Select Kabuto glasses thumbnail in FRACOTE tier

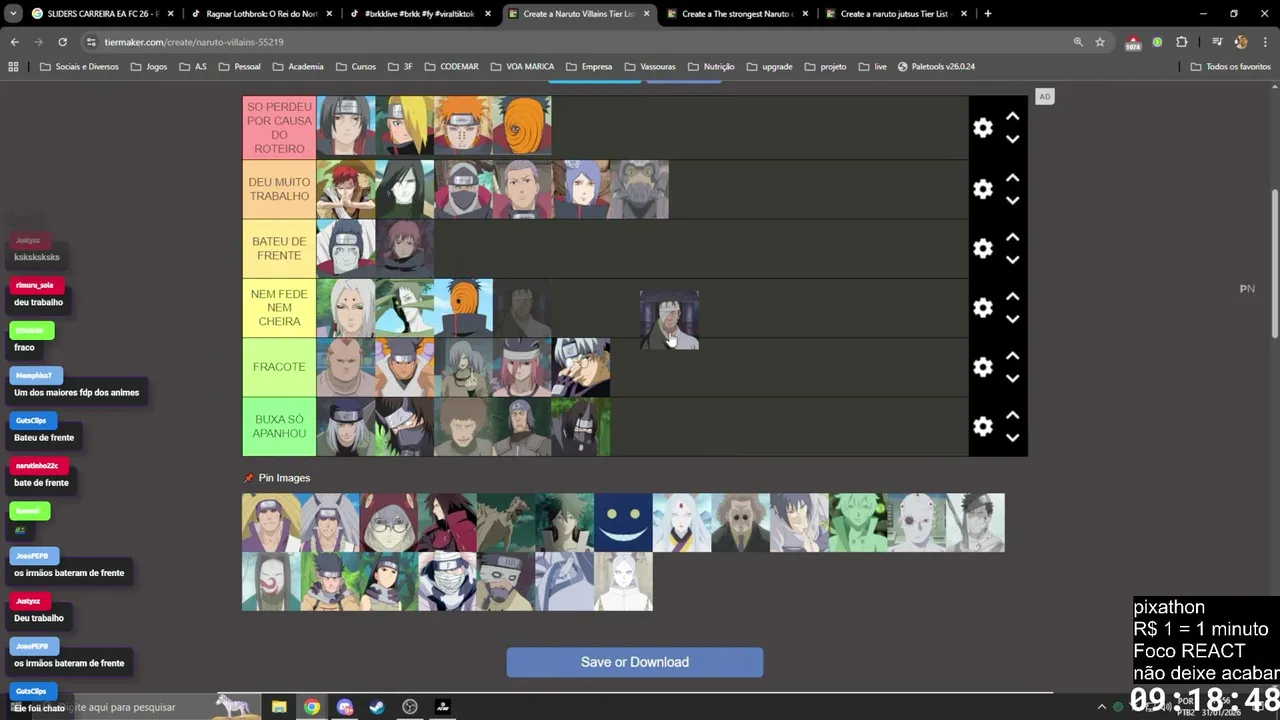[581, 367]
